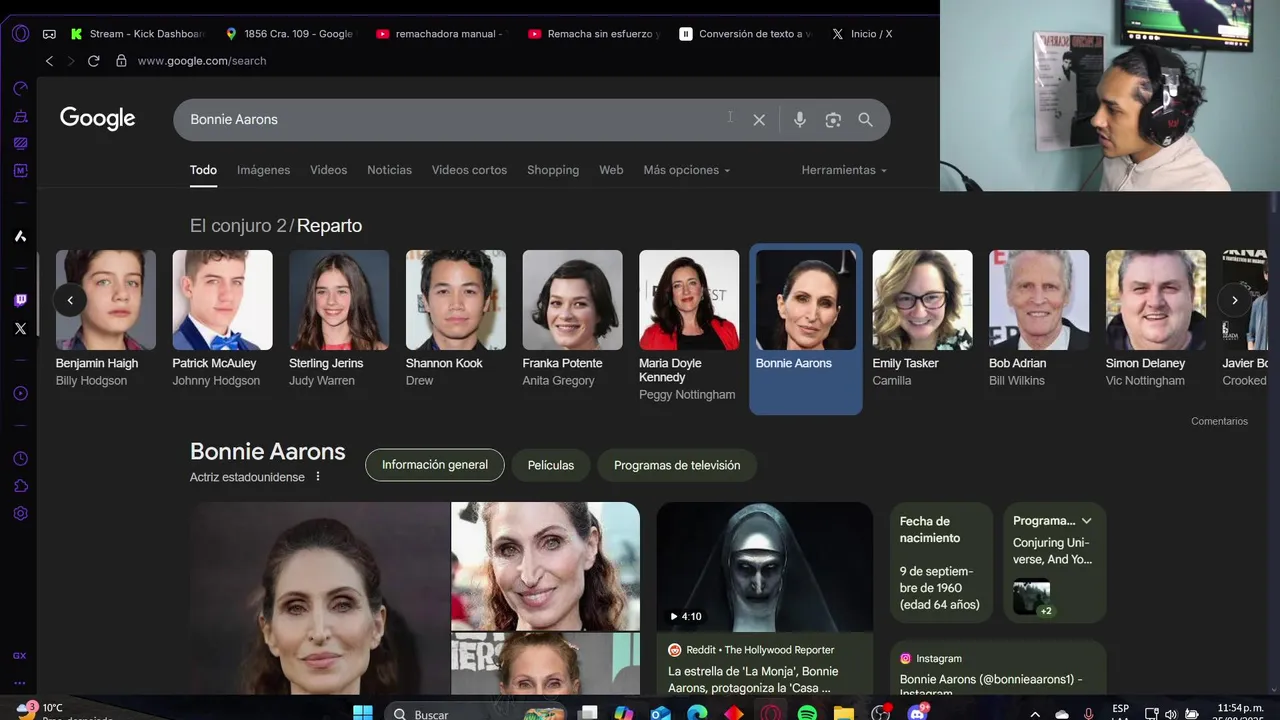
Task: Click the address bar URL www.google.com/search
Action: 202,61
